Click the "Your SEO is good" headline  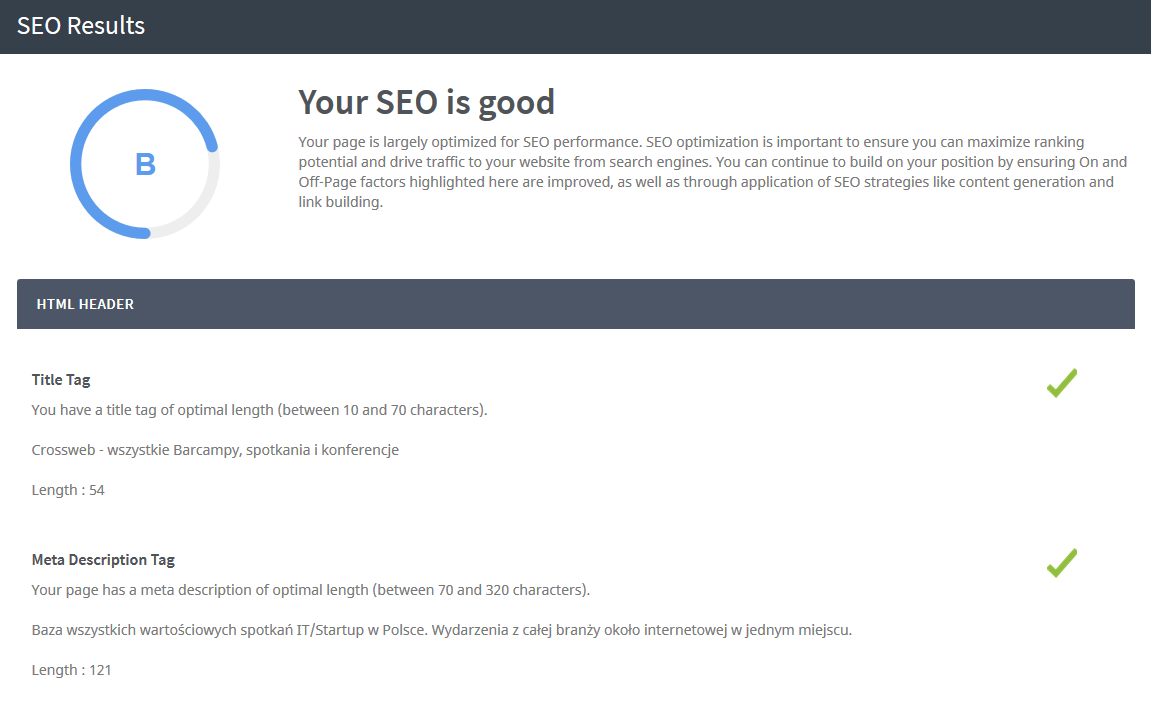point(426,102)
